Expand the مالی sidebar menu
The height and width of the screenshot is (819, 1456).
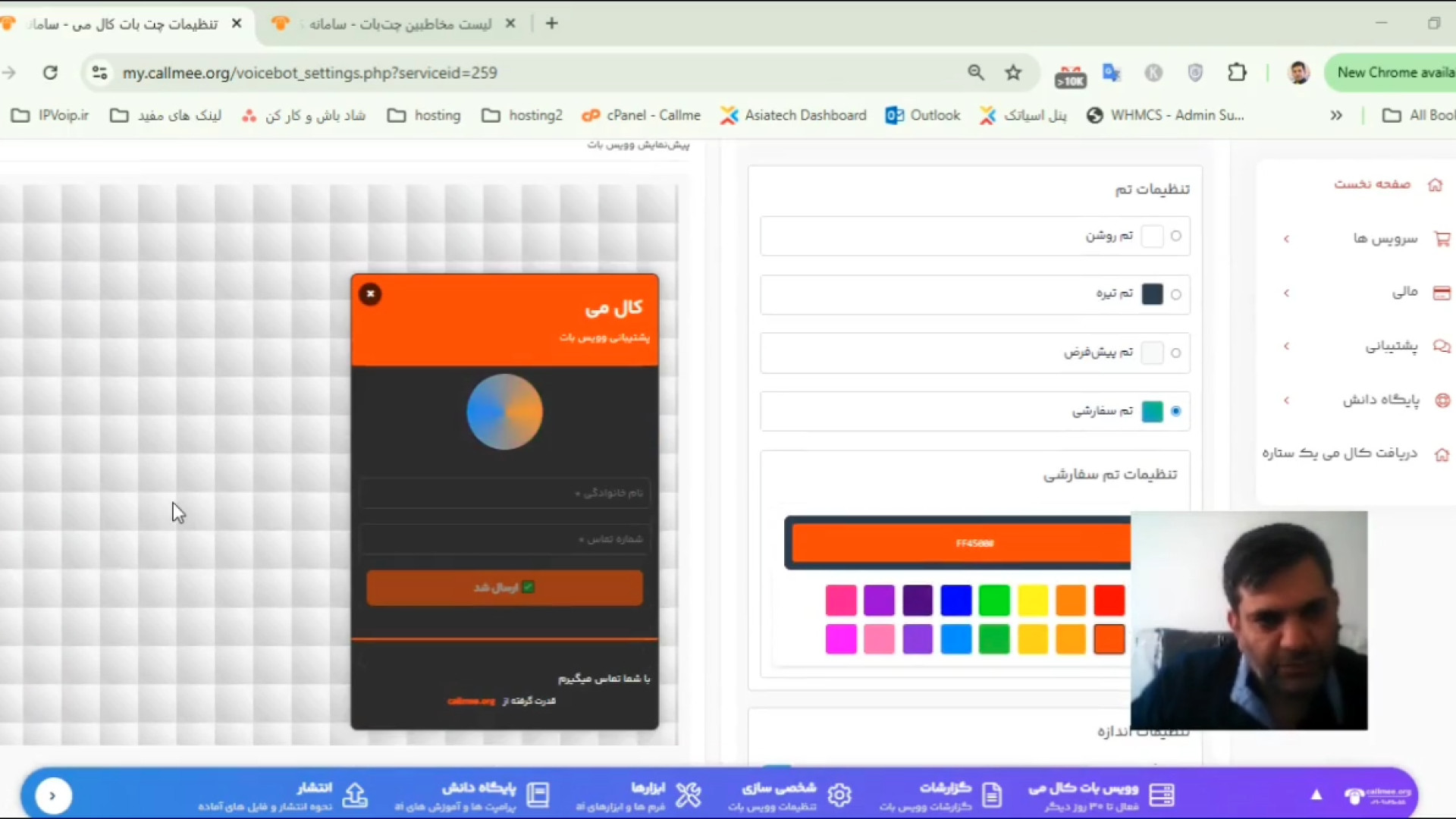1404,292
